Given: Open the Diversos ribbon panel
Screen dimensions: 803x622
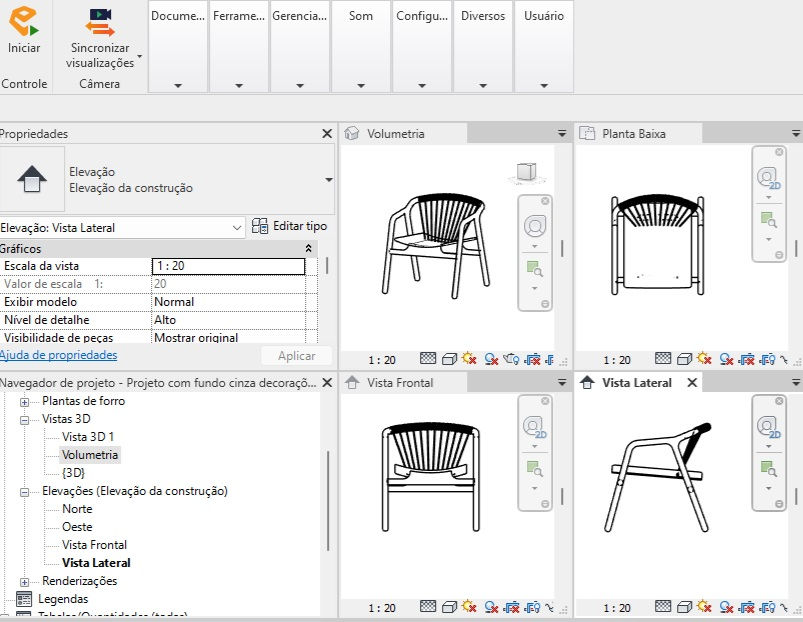Looking at the screenshot, I should click(x=482, y=46).
